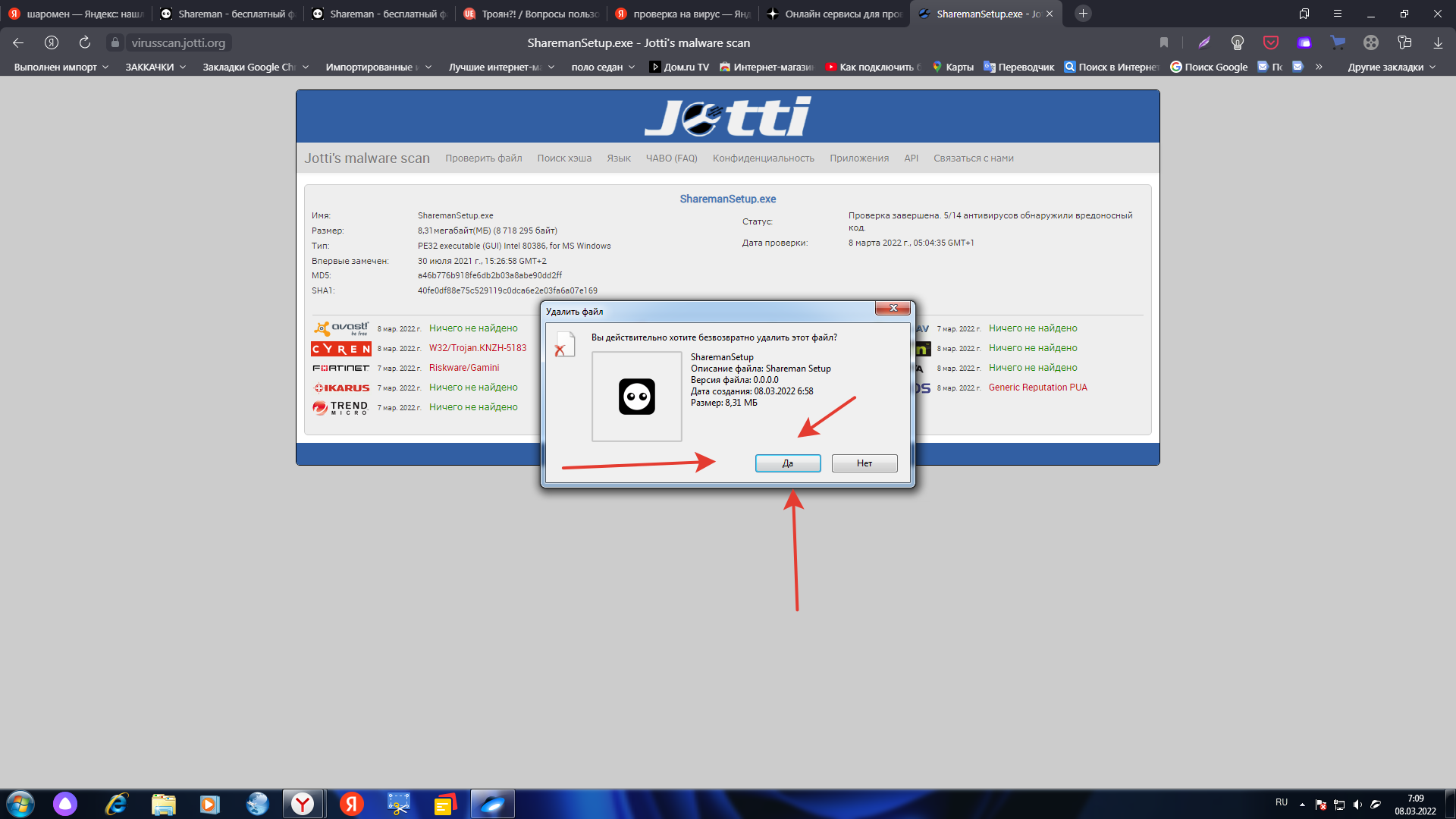Open the Windows Start menu
1456x819 pixels.
point(20,804)
